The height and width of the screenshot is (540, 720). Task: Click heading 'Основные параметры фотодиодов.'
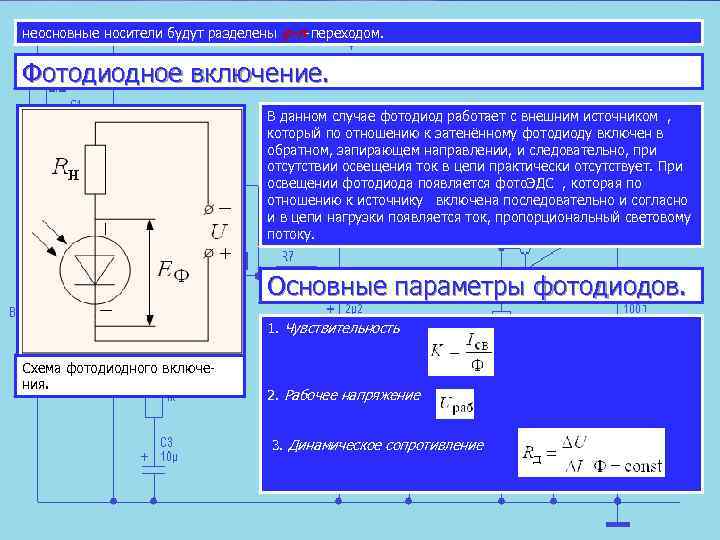pos(477,286)
